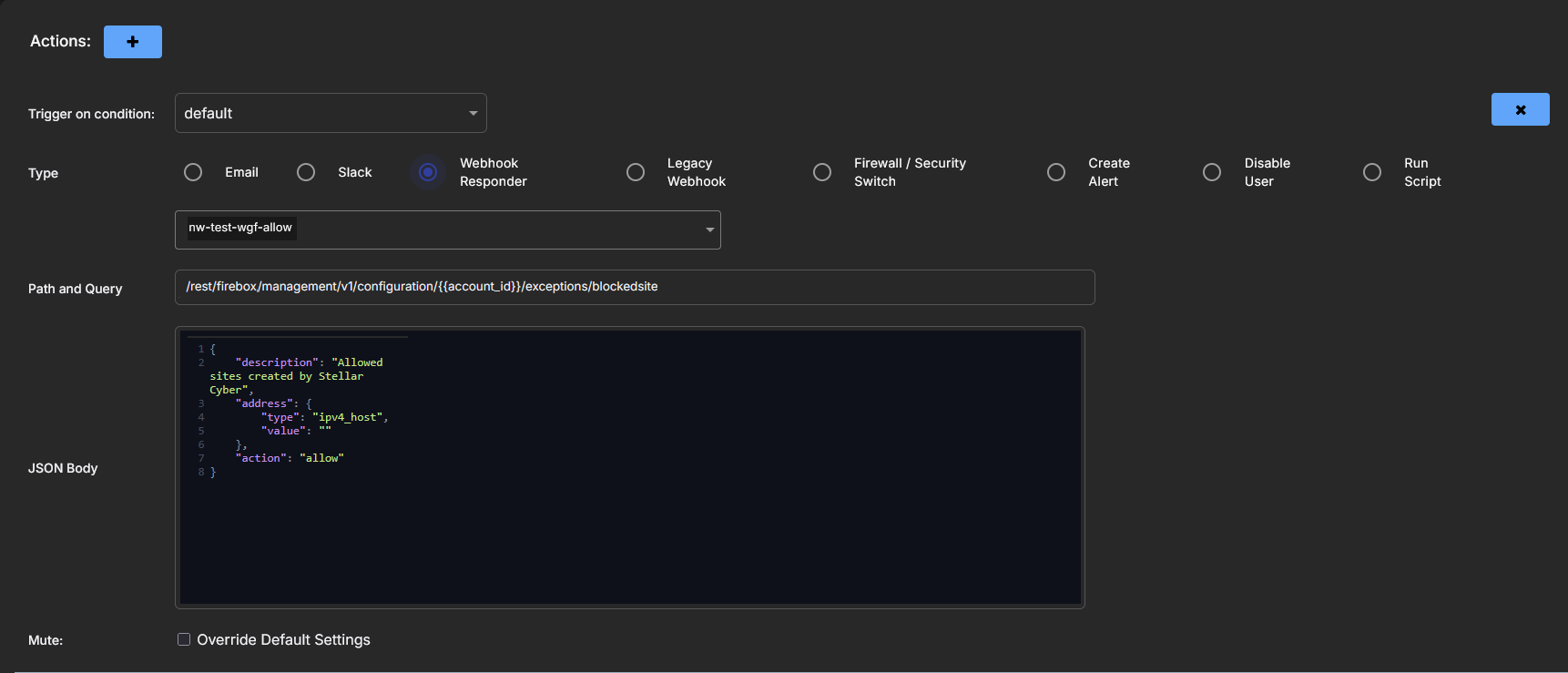The width and height of the screenshot is (1568, 673).
Task: Click the "ipv4_host" type line in editor
Action: point(324,417)
